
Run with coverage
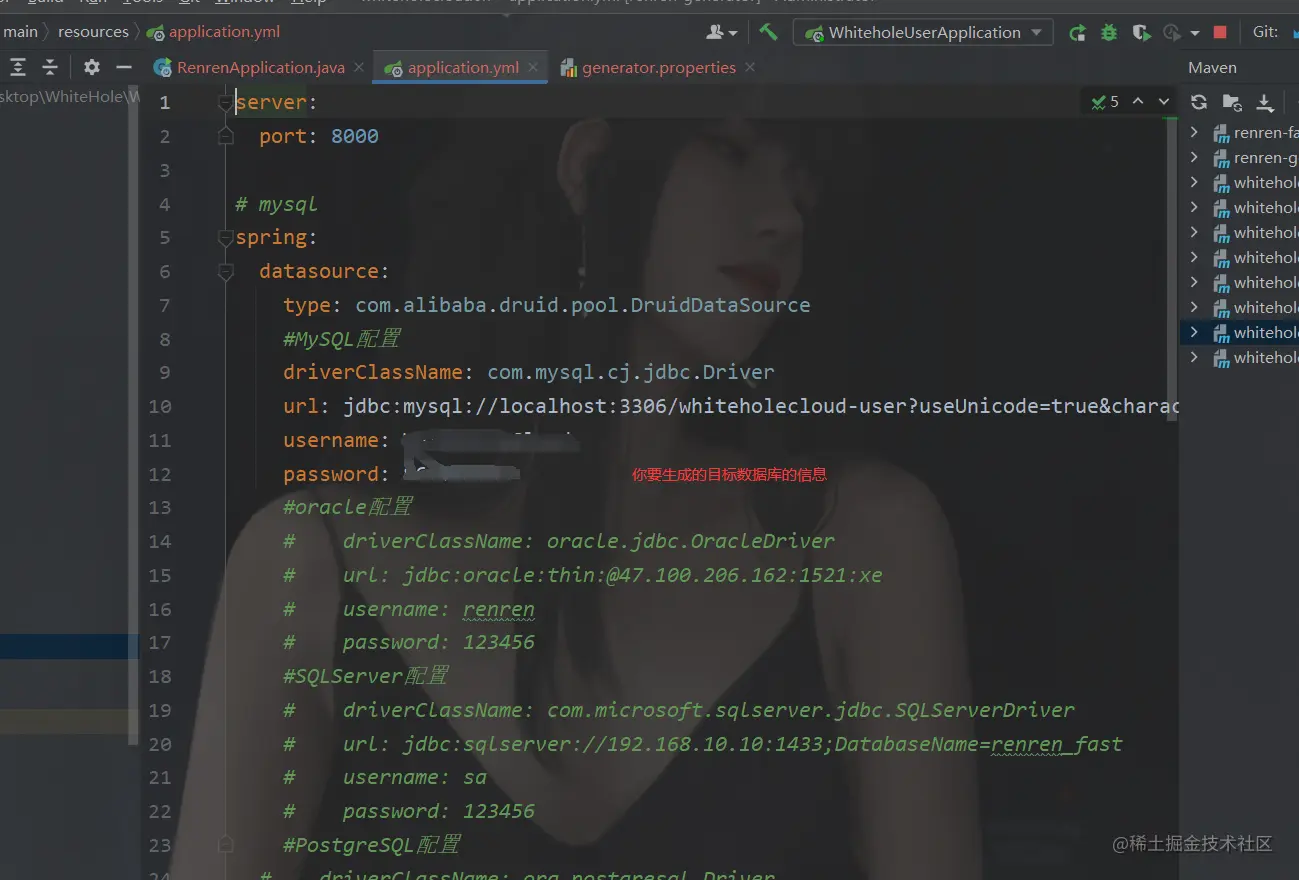click(x=1141, y=32)
